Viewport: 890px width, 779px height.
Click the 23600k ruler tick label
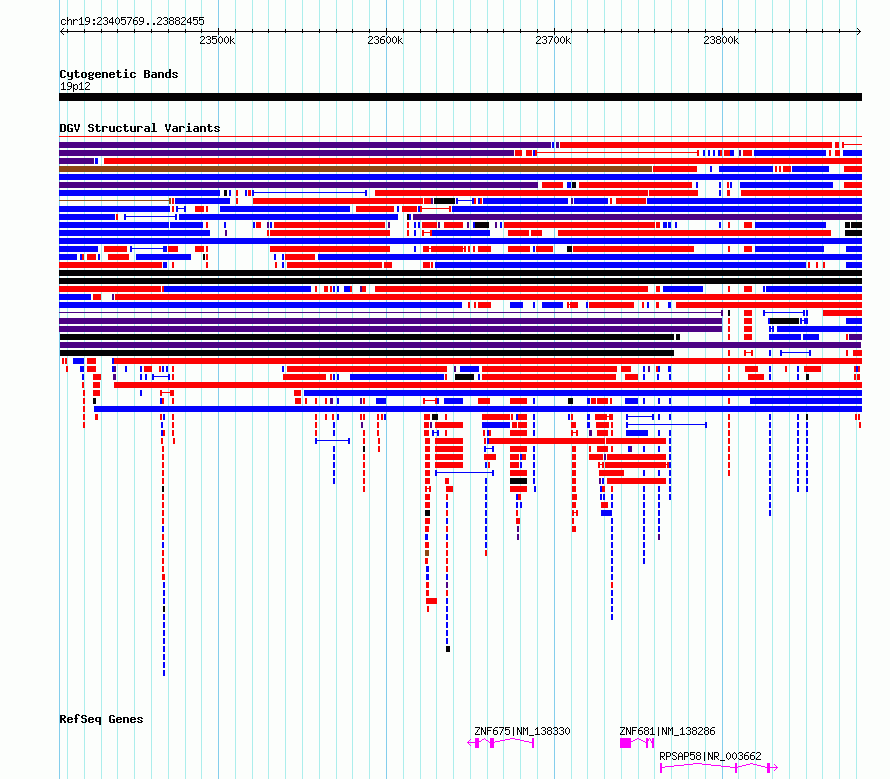385,40
